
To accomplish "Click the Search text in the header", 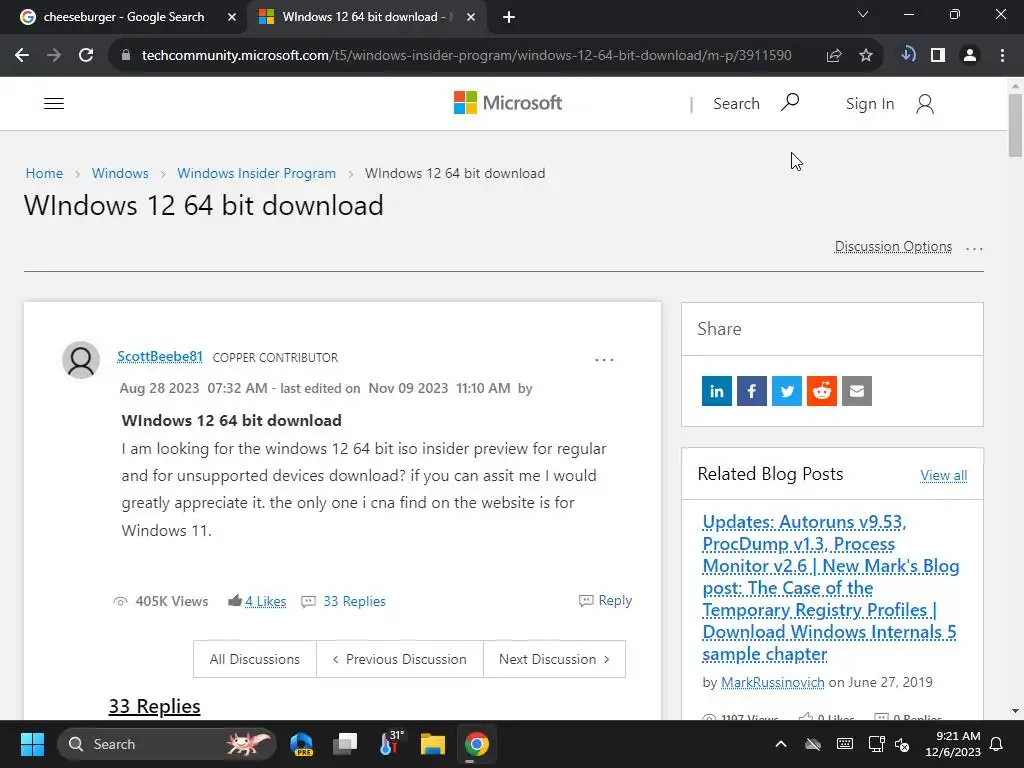I will [736, 103].
